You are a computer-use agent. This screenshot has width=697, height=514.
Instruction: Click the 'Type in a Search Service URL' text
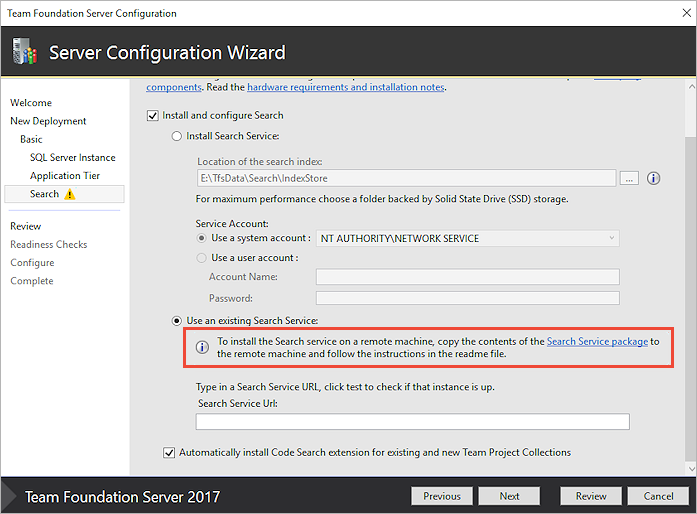[x=345, y=387]
